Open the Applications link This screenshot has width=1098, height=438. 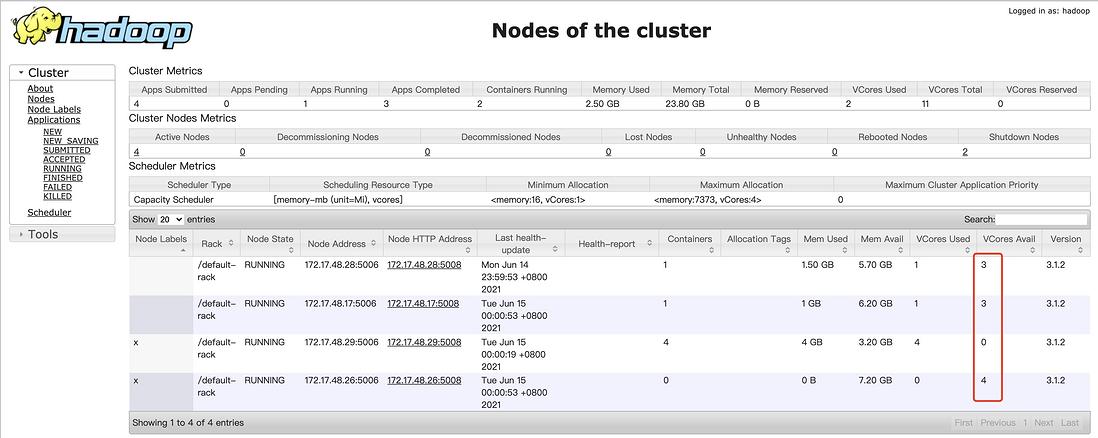click(x=54, y=120)
